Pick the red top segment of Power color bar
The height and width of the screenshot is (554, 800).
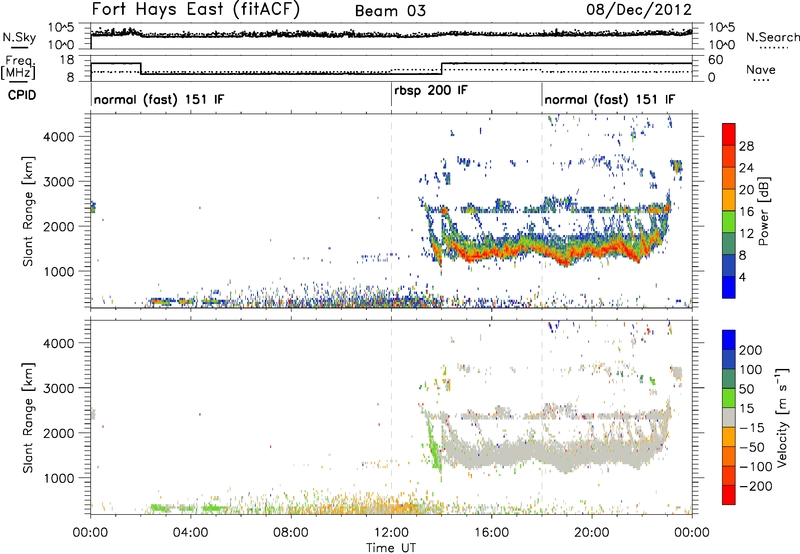tap(729, 134)
